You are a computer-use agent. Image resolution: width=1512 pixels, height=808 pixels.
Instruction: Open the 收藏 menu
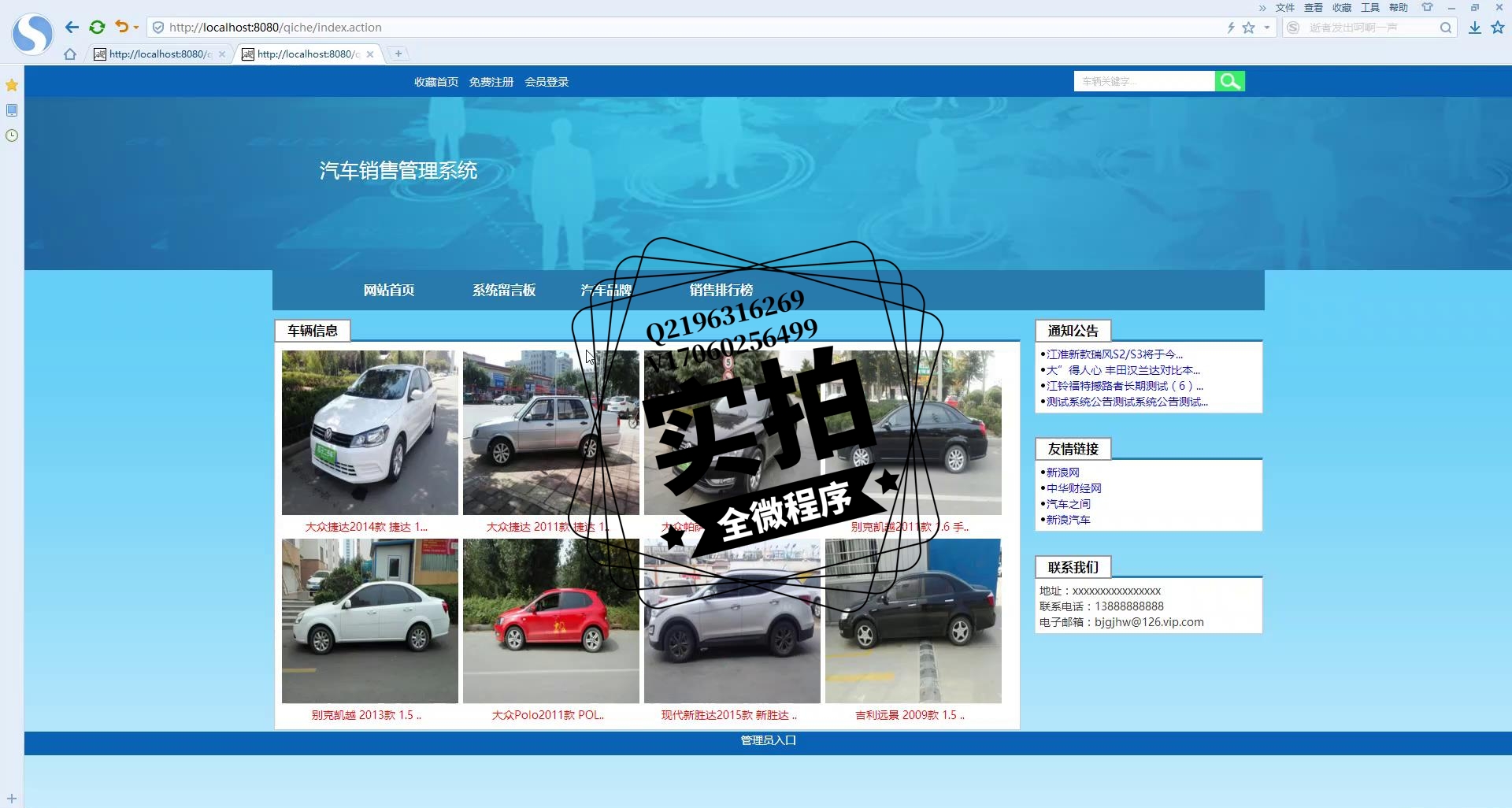(1342, 8)
